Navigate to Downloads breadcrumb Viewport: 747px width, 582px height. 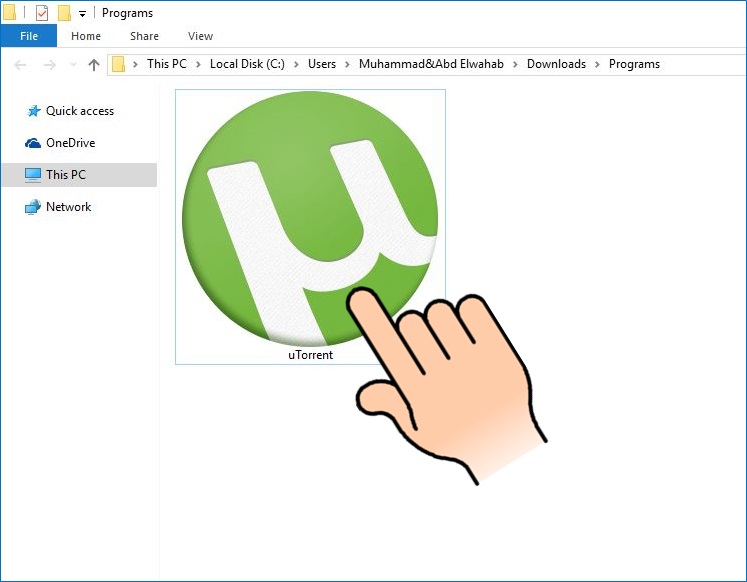pyautogui.click(x=556, y=64)
